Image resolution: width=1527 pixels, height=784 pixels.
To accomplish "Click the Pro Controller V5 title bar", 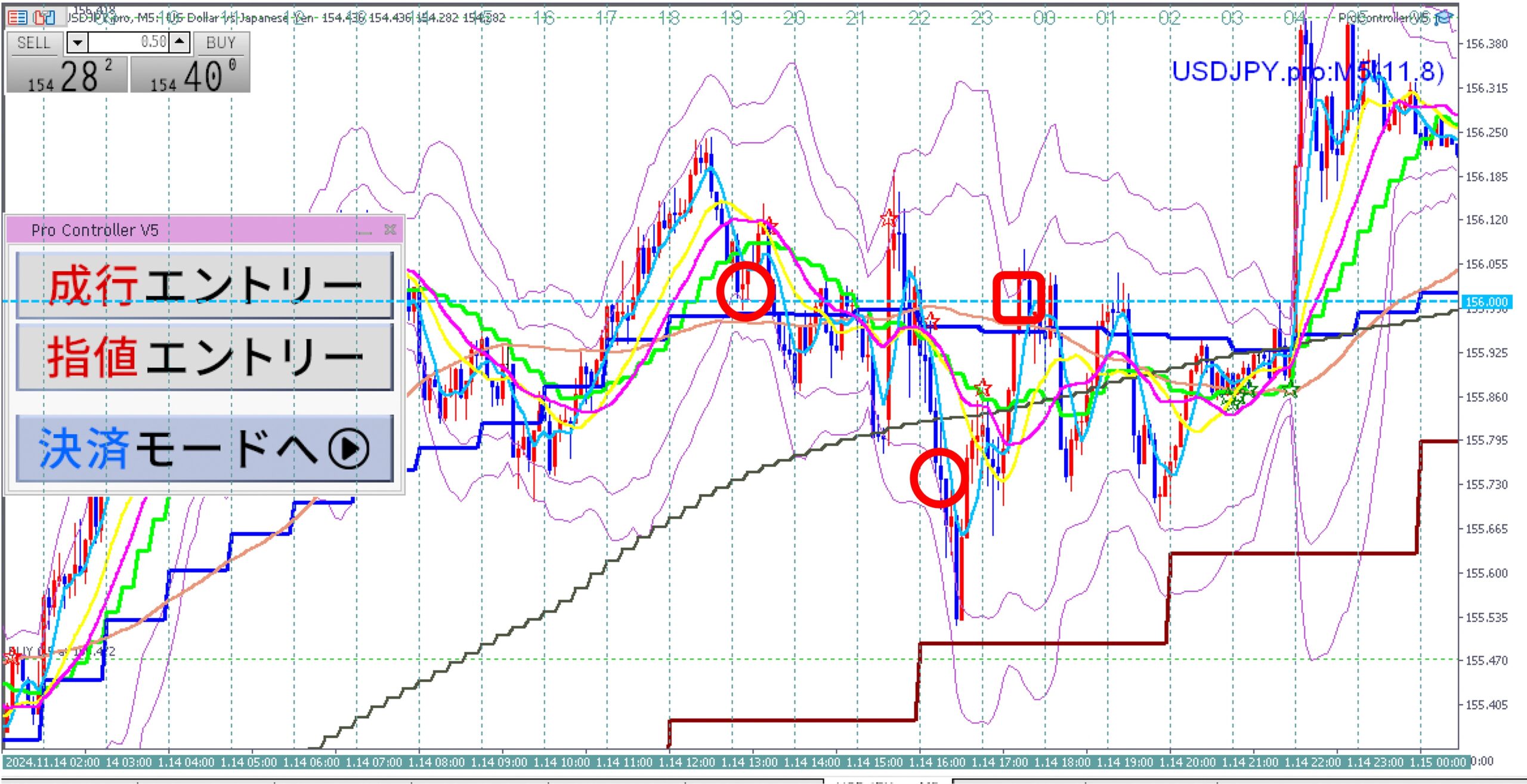I will tap(205, 230).
